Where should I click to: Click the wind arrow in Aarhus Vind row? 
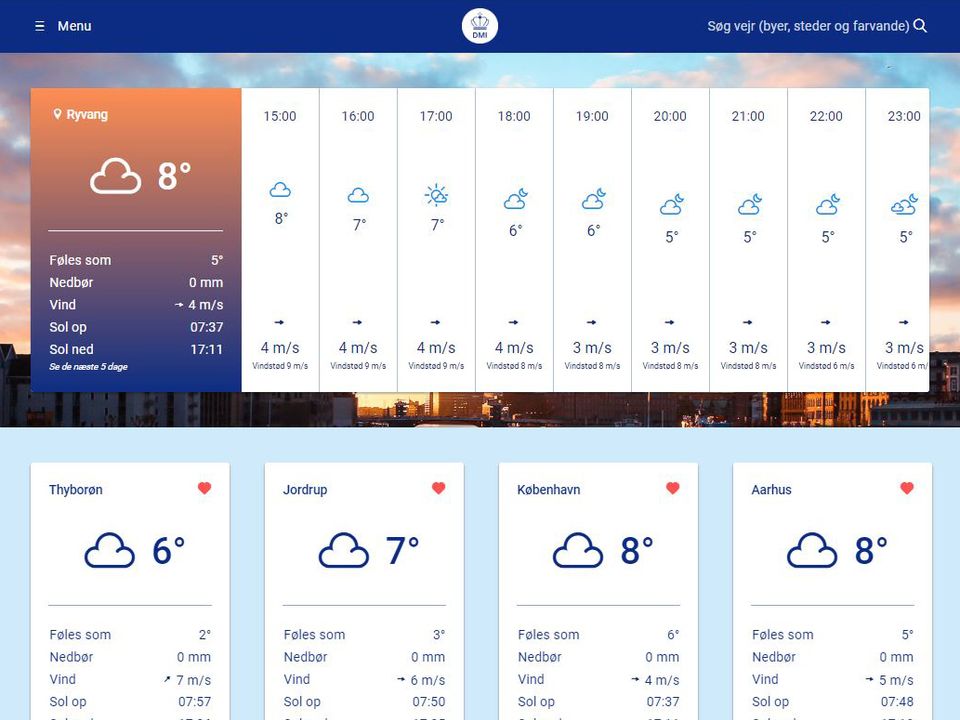pos(869,679)
